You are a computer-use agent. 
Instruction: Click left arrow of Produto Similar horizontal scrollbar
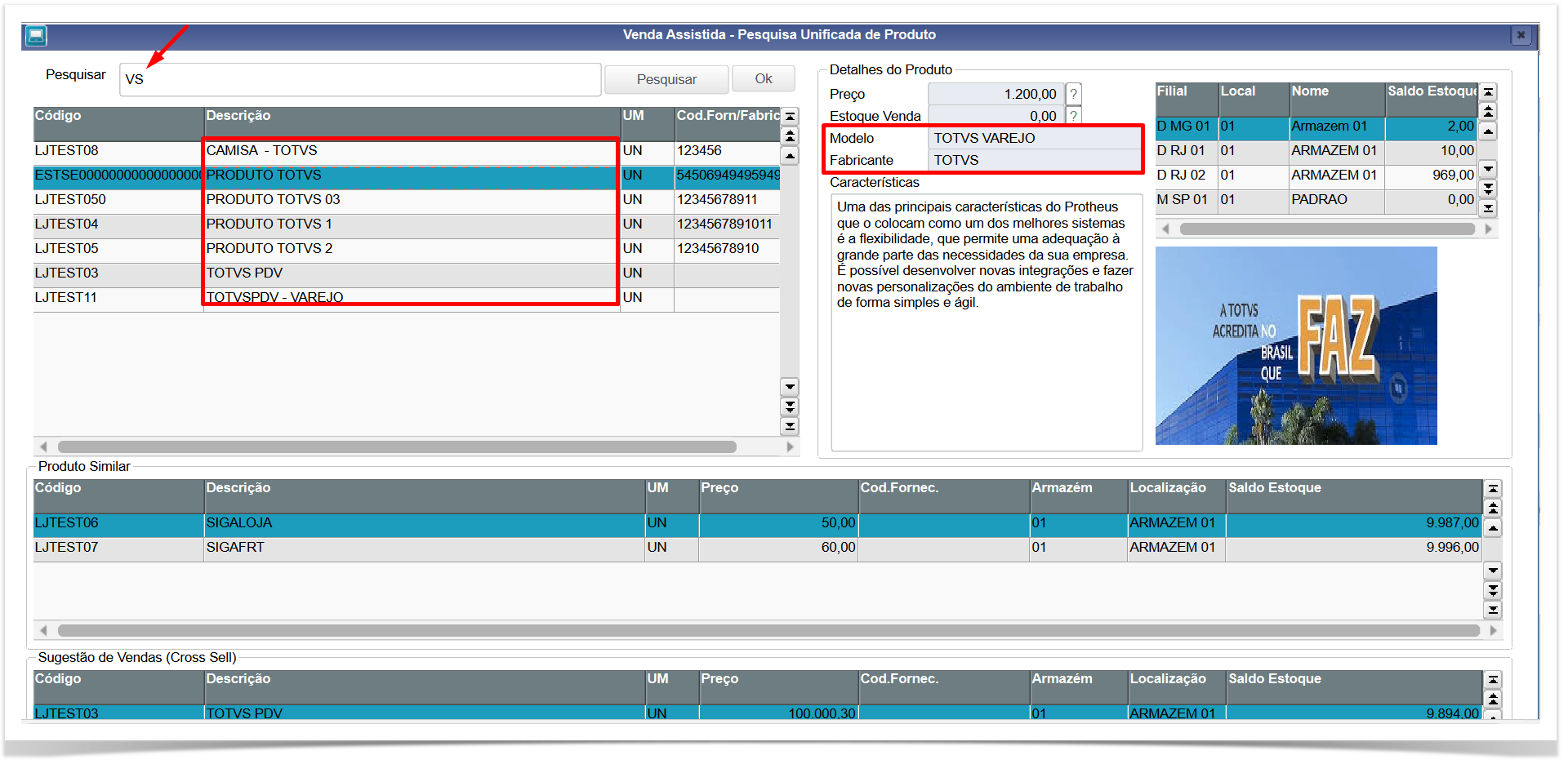43,630
